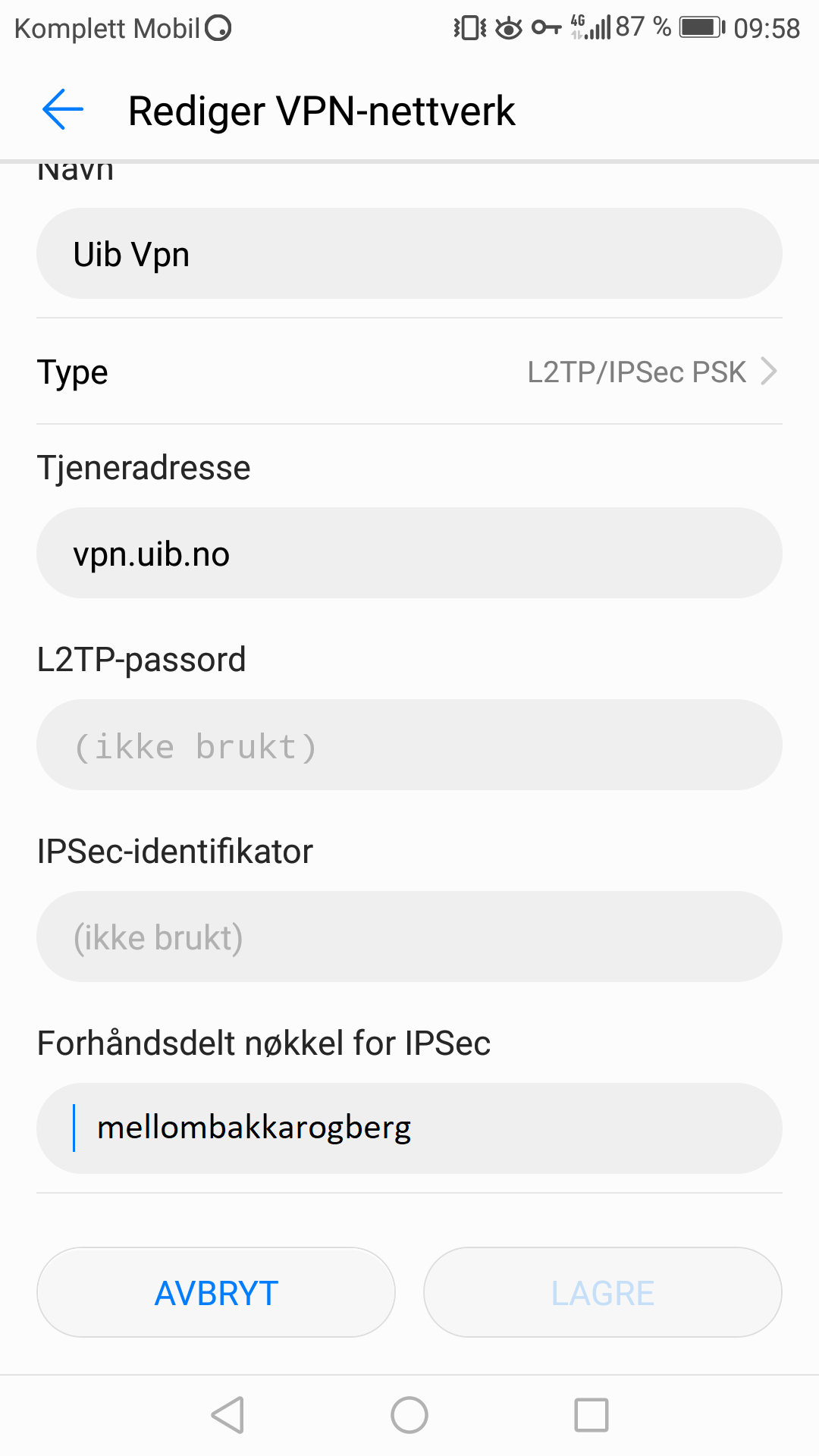Tap the 4G signal strength icon

pyautogui.click(x=591, y=27)
